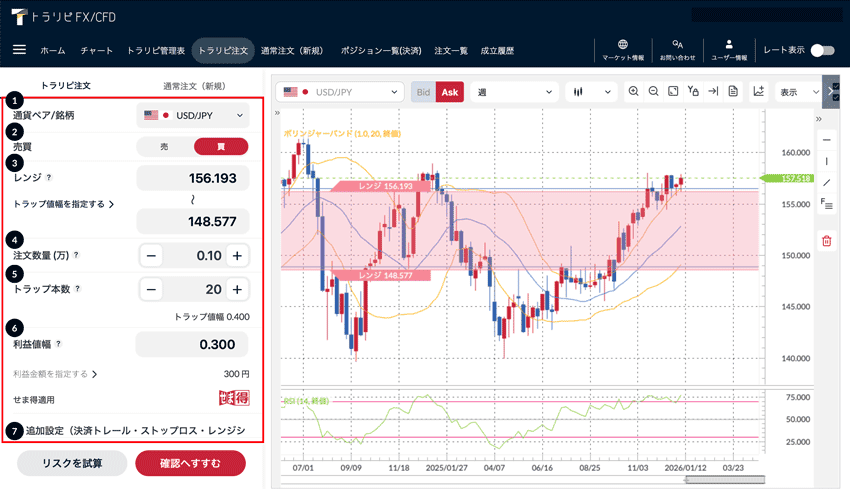Go to トラリピ管理表 in the navigation
Viewport: 850px width, 489px height.
point(158,50)
